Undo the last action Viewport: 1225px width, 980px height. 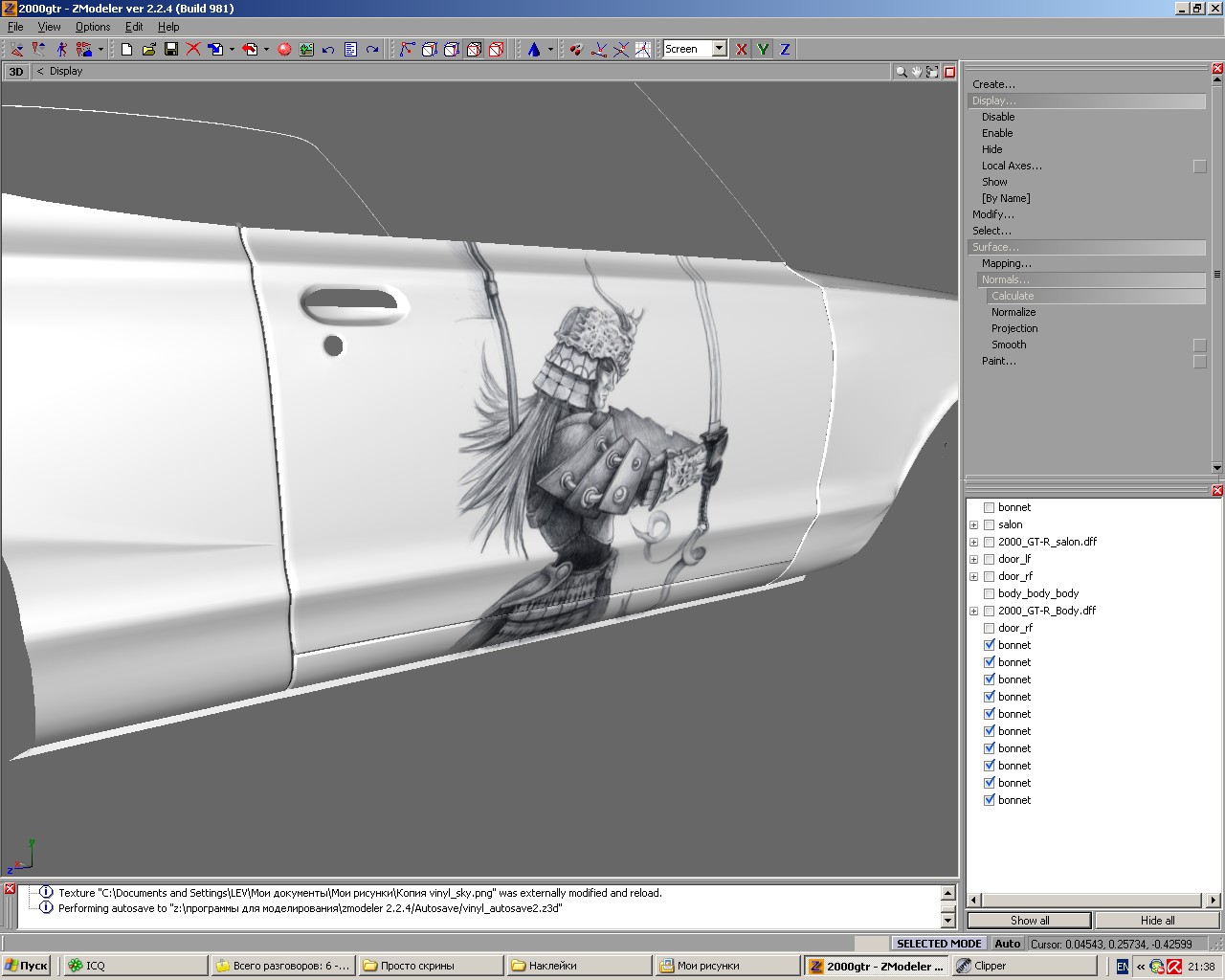(x=328, y=49)
